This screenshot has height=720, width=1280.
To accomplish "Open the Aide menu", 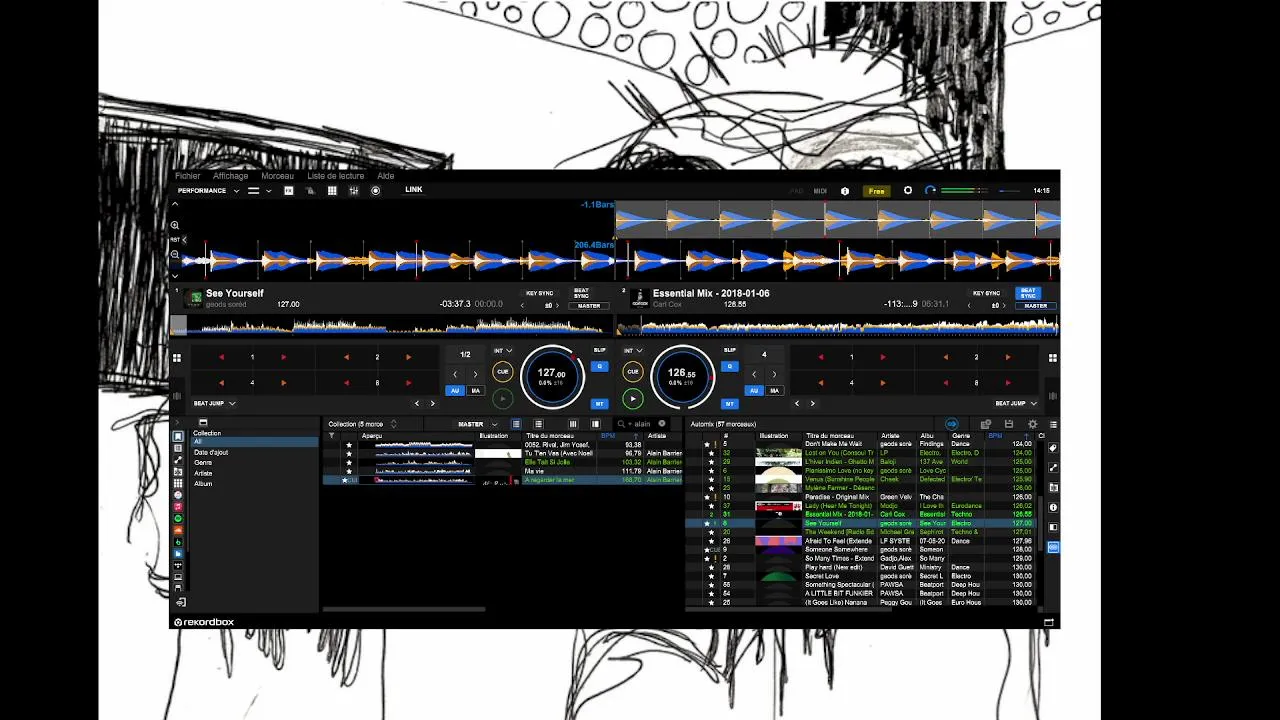I will (385, 176).
